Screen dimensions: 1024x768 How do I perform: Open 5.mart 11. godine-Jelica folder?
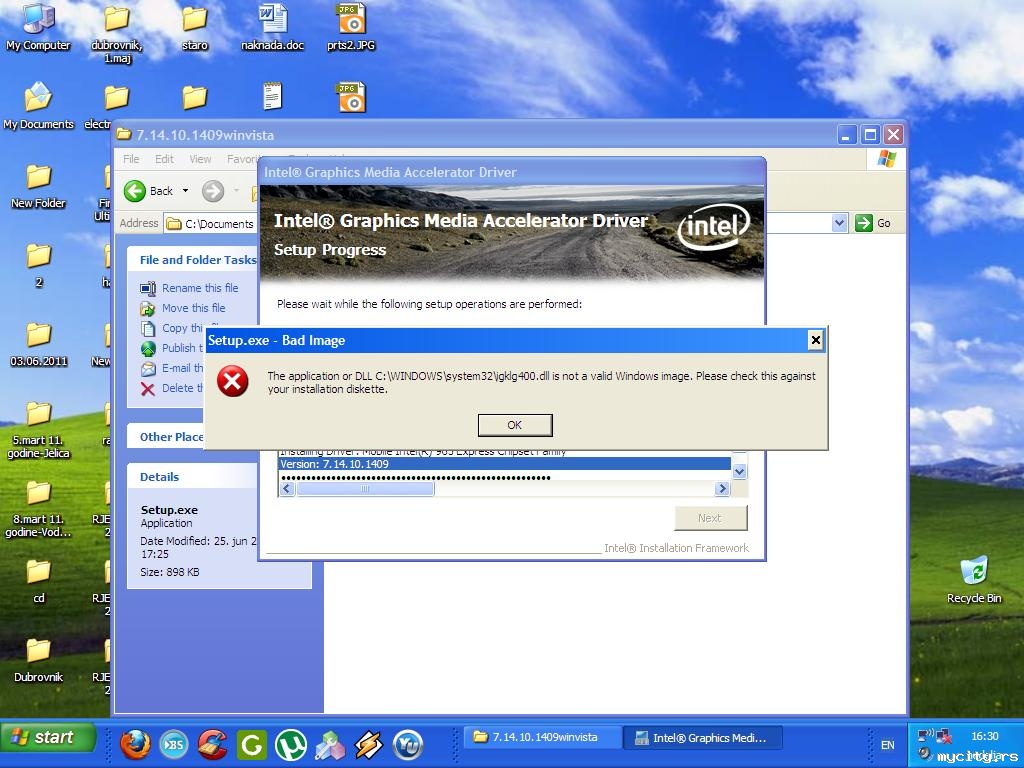tap(39, 430)
